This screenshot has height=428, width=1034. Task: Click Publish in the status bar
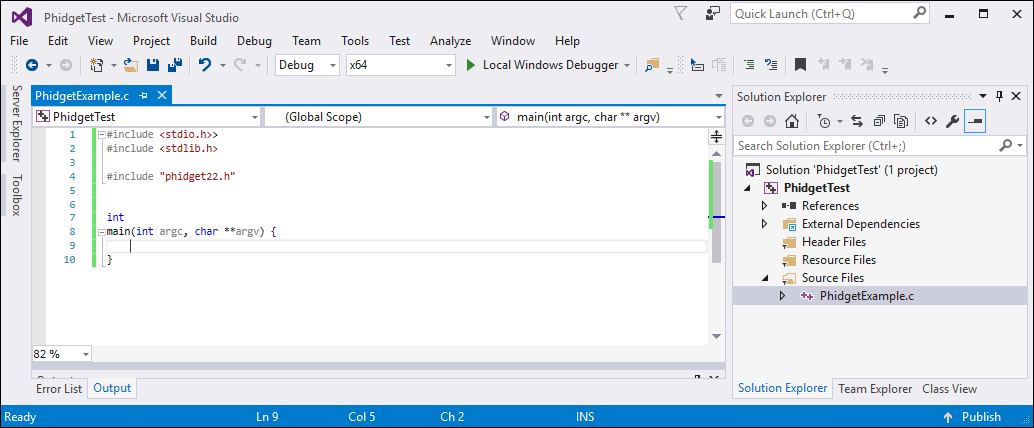click(973, 417)
